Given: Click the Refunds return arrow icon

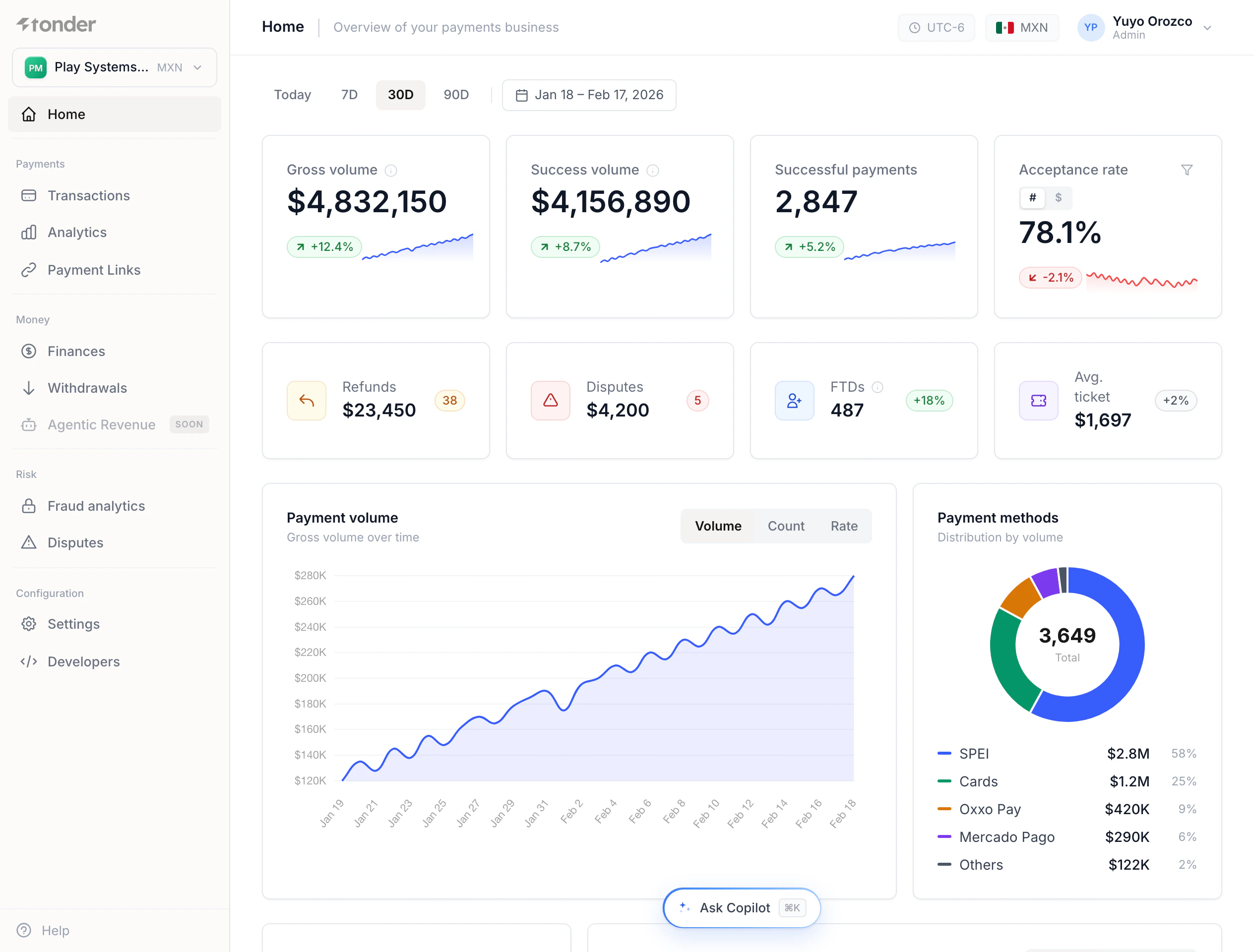Looking at the screenshot, I should click(x=307, y=401).
